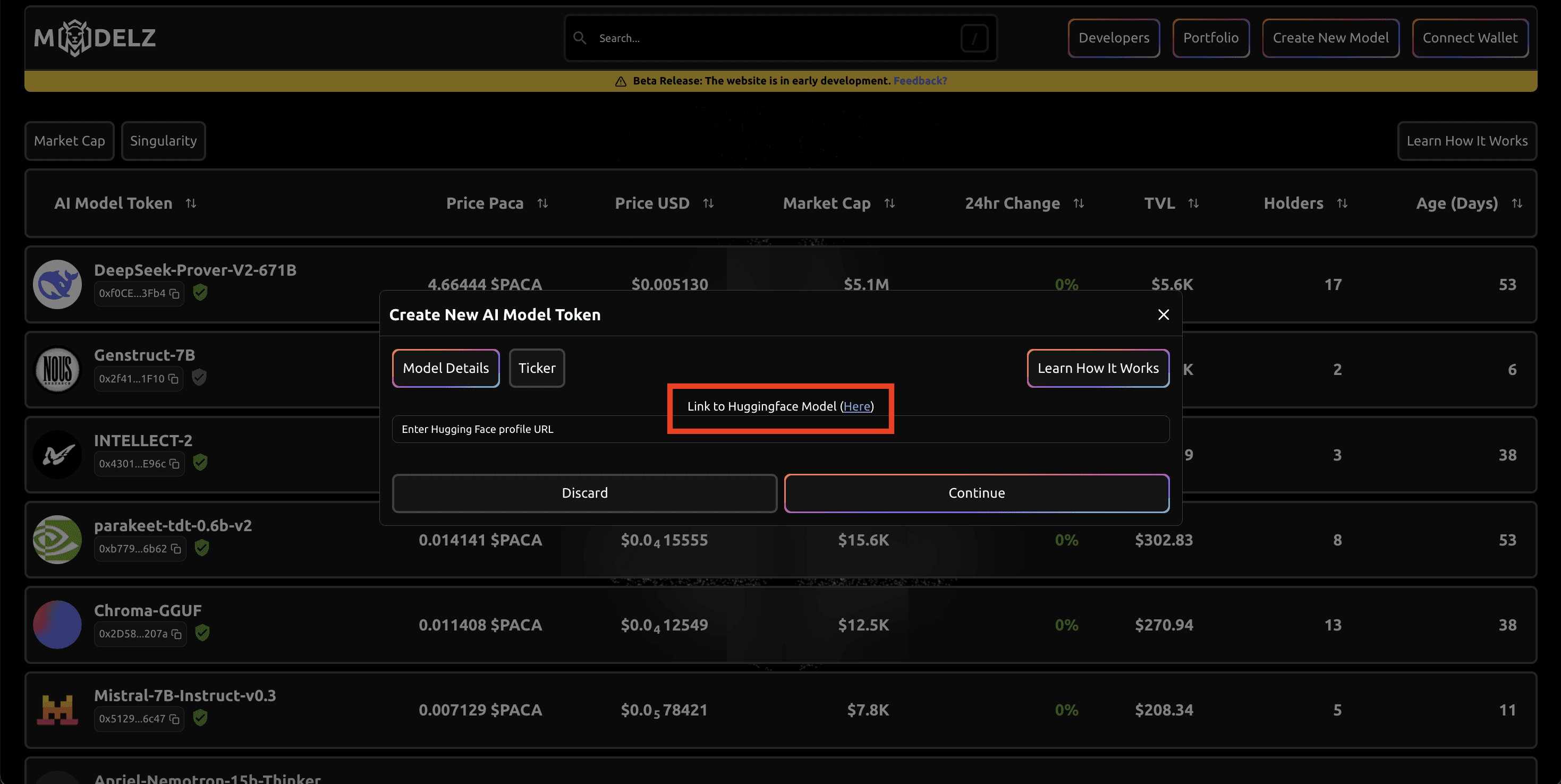Open parakeet-tdt-0.6b-v2 token name

[173, 525]
